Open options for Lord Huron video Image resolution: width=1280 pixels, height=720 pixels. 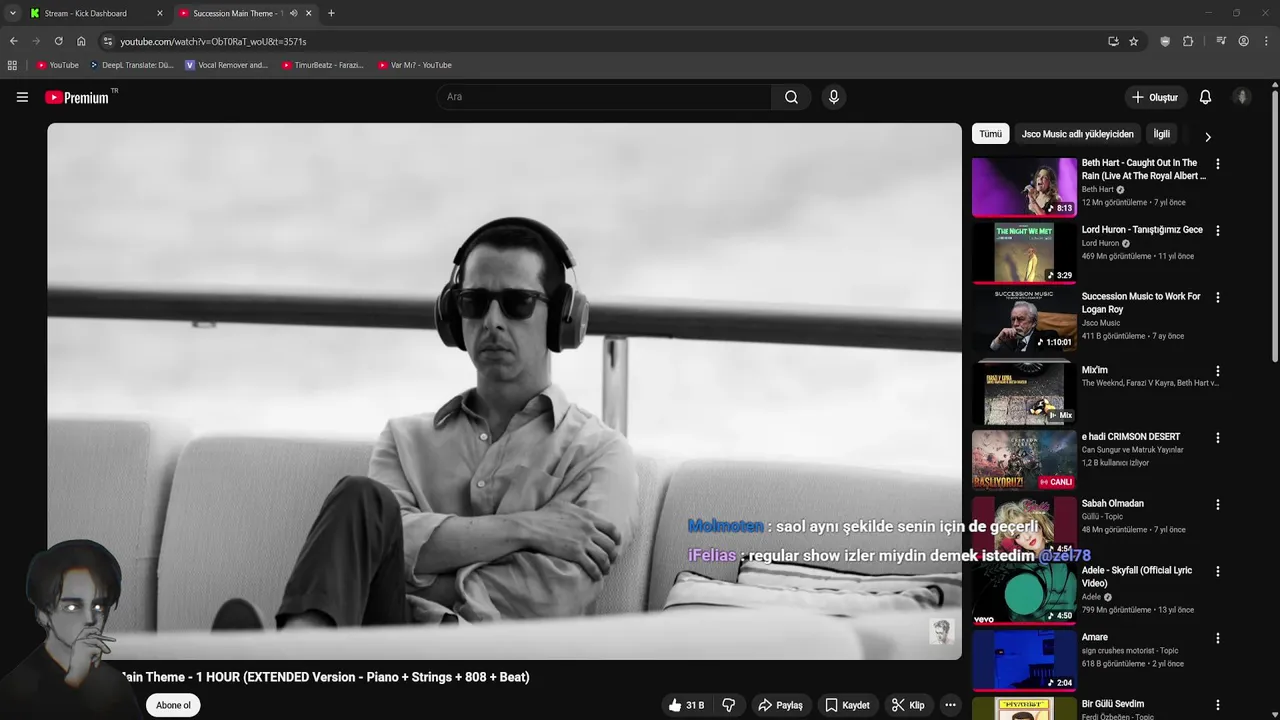1217,230
